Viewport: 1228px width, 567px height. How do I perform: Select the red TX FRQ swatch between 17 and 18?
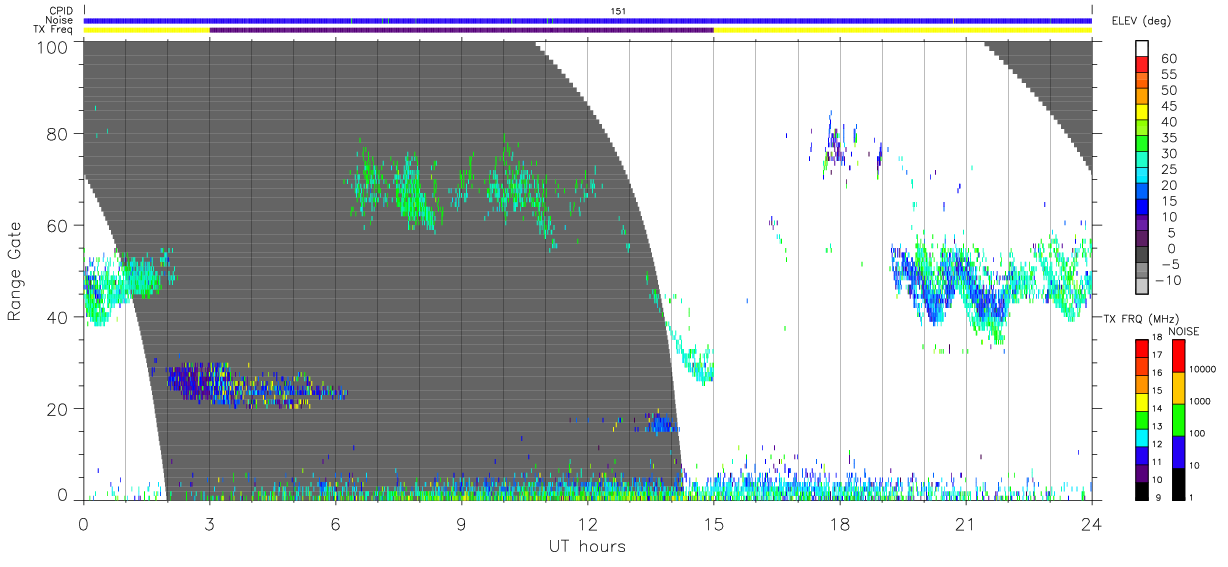click(1142, 349)
